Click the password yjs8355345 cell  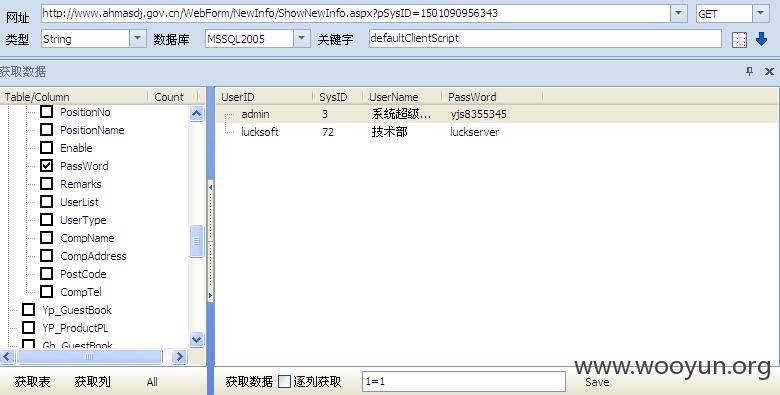point(479,114)
